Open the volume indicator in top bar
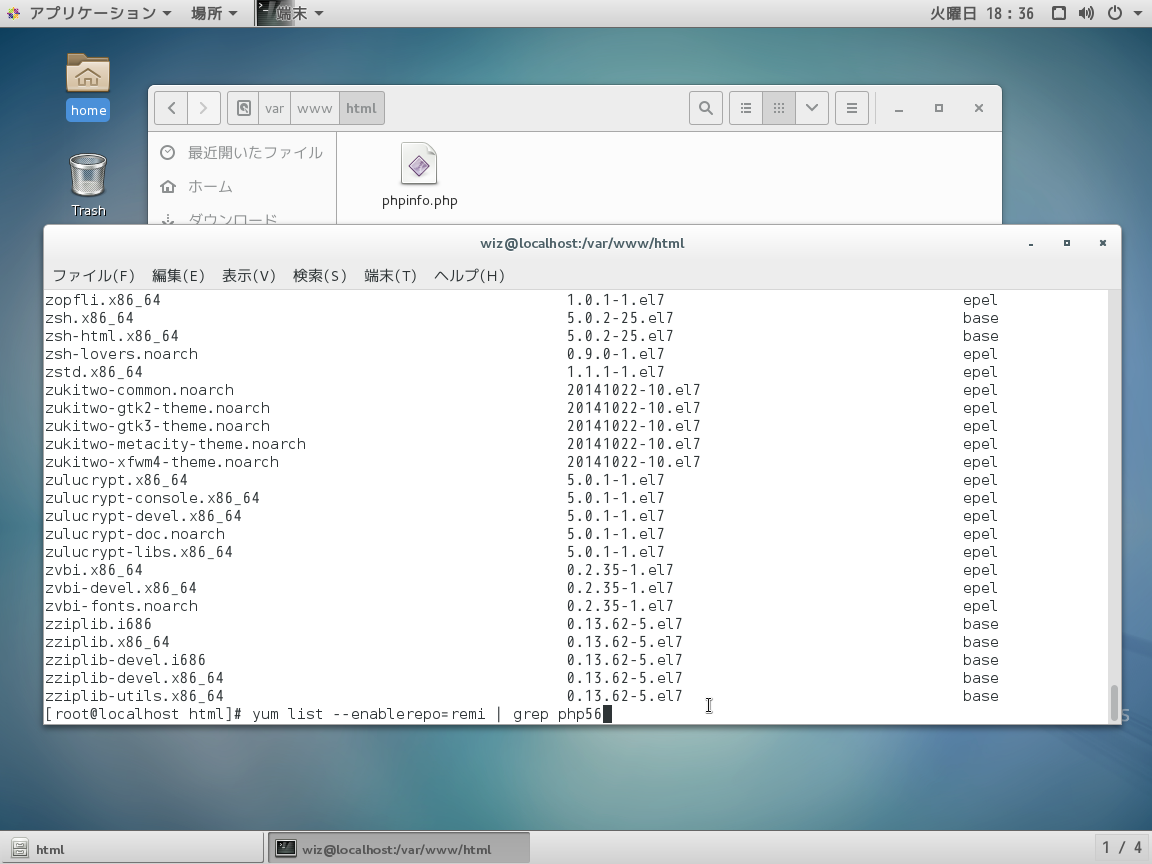 [1086, 13]
